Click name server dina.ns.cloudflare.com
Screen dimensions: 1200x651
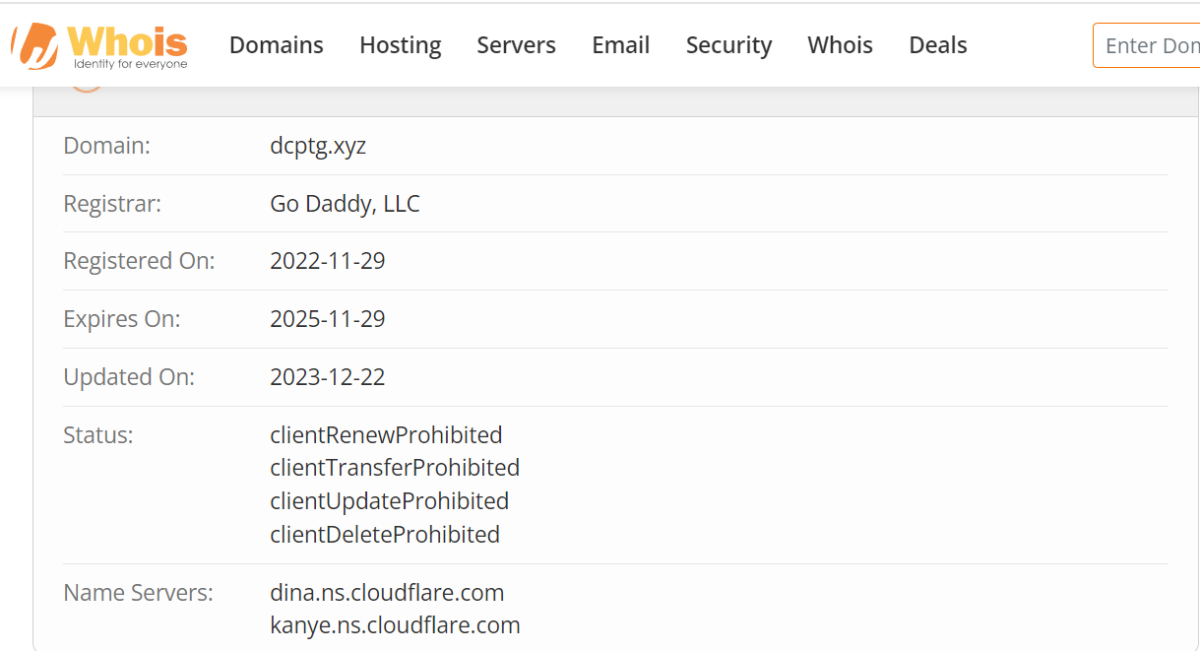(x=386, y=593)
